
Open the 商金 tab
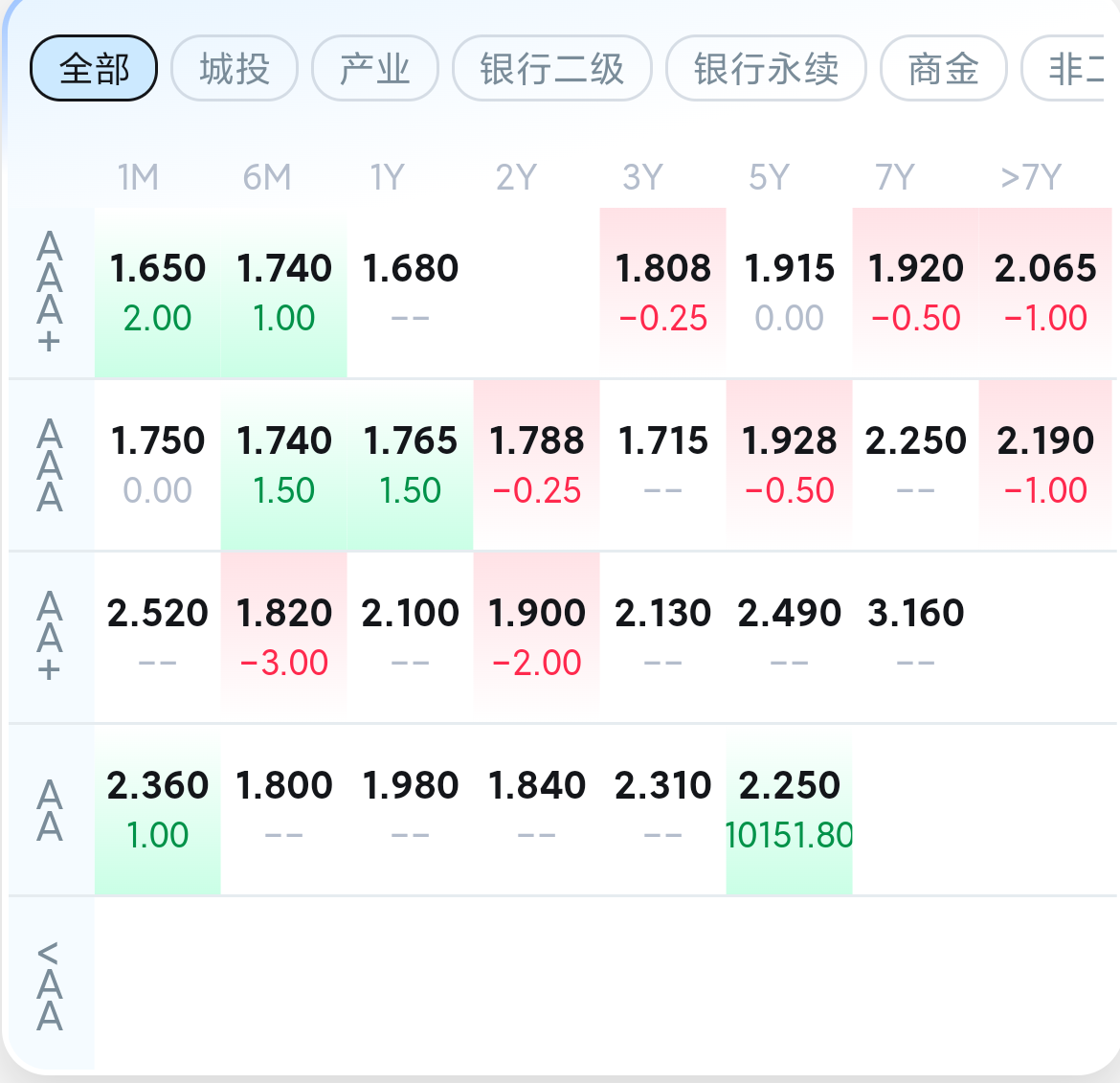(943, 69)
